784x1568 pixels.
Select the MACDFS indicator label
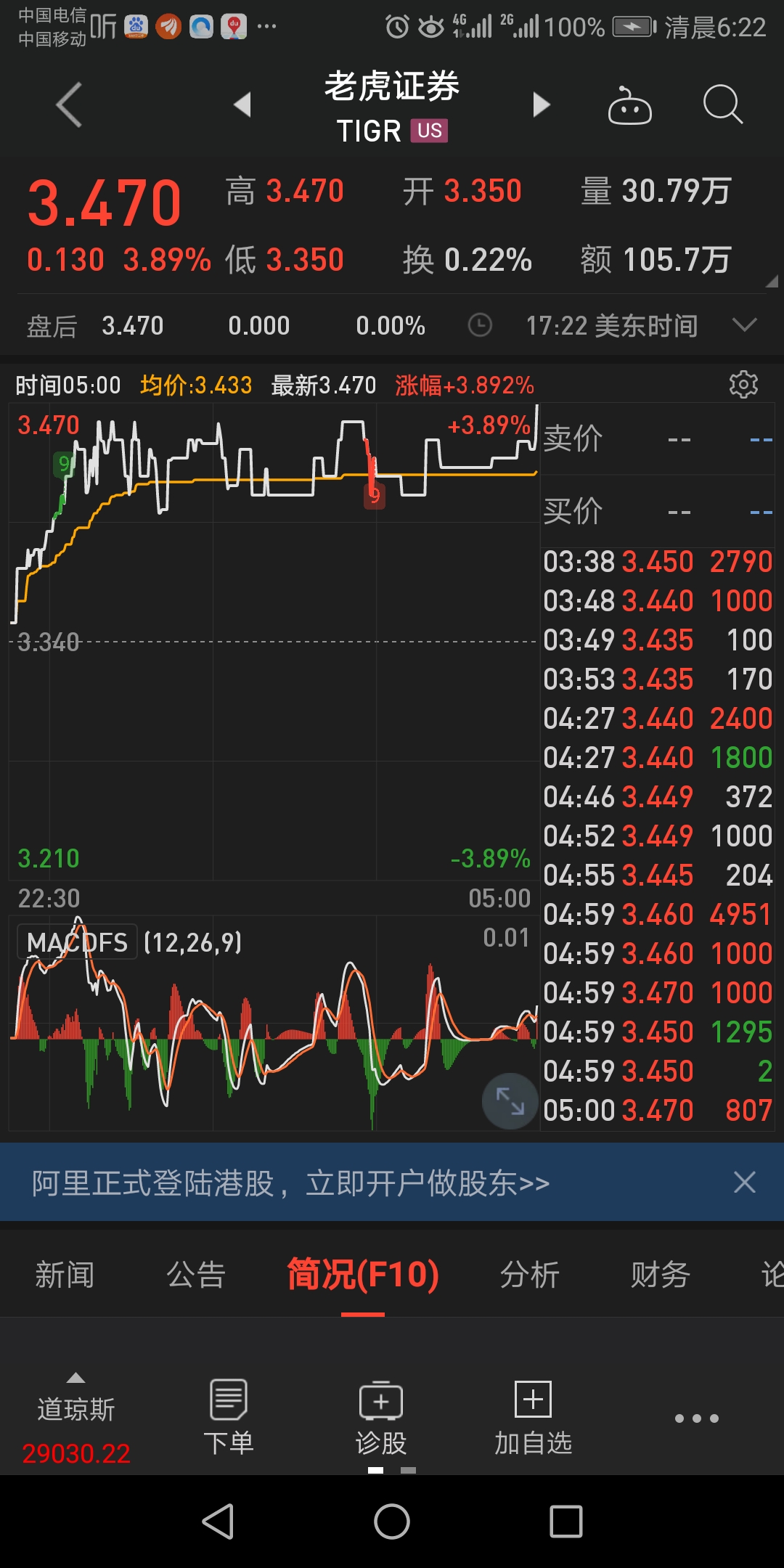click(x=77, y=943)
